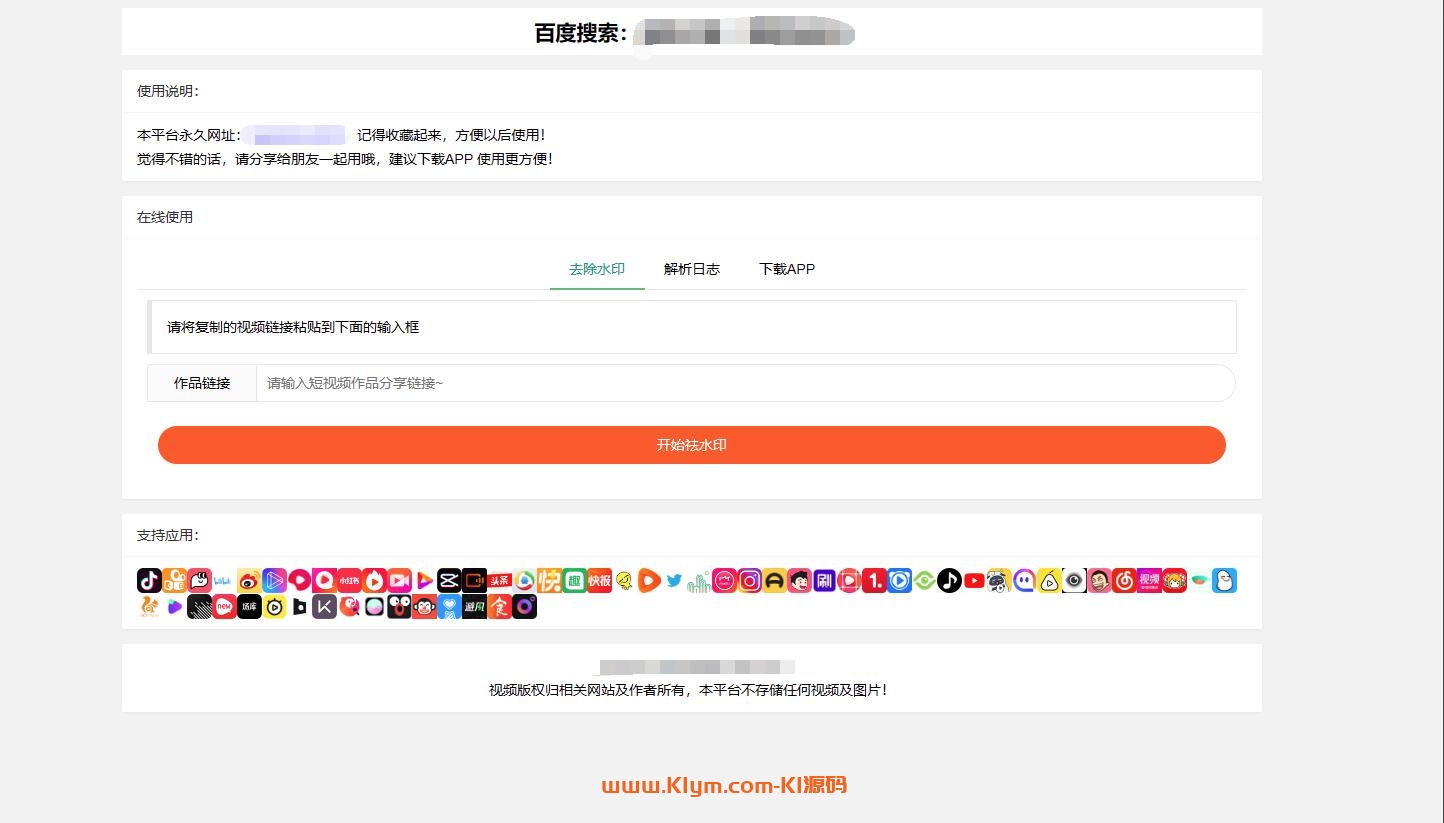Click the CapCut 剪映 scissor icon
The height and width of the screenshot is (823, 1444).
point(449,581)
